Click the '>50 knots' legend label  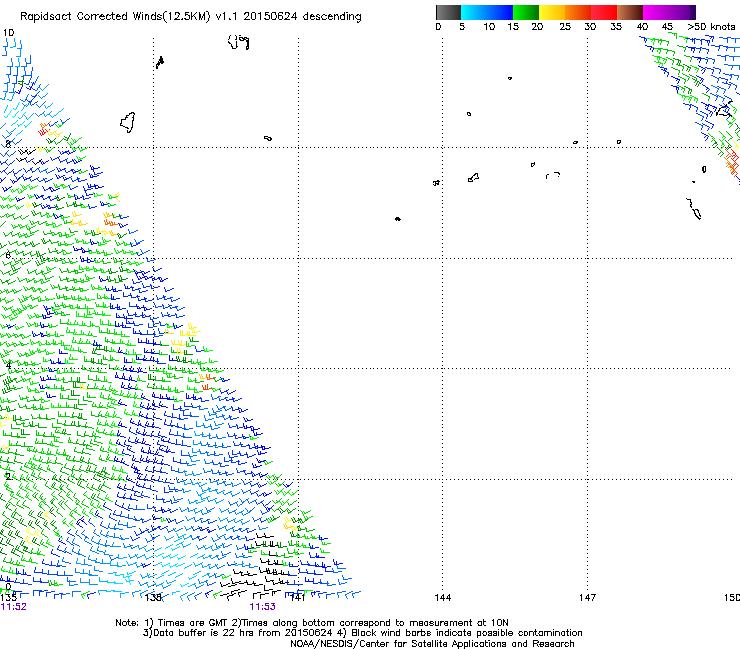coord(711,27)
